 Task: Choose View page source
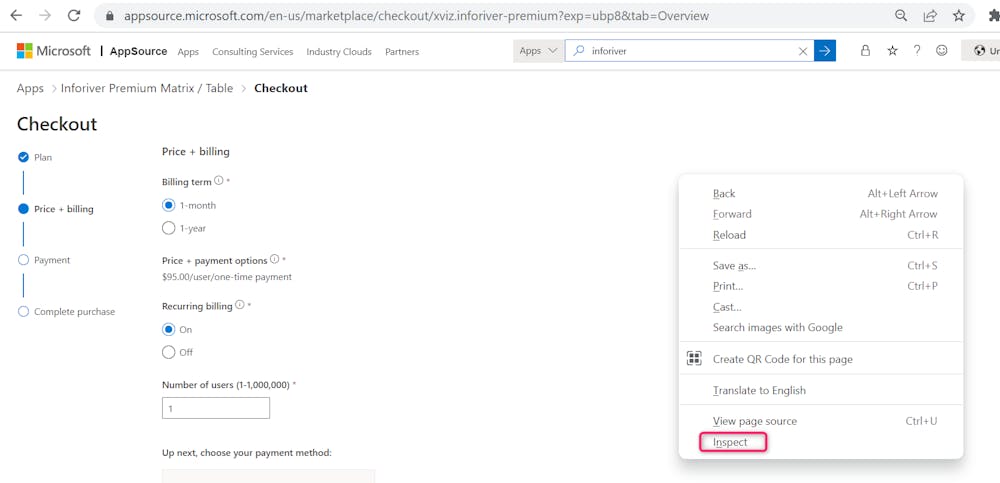(821, 421)
